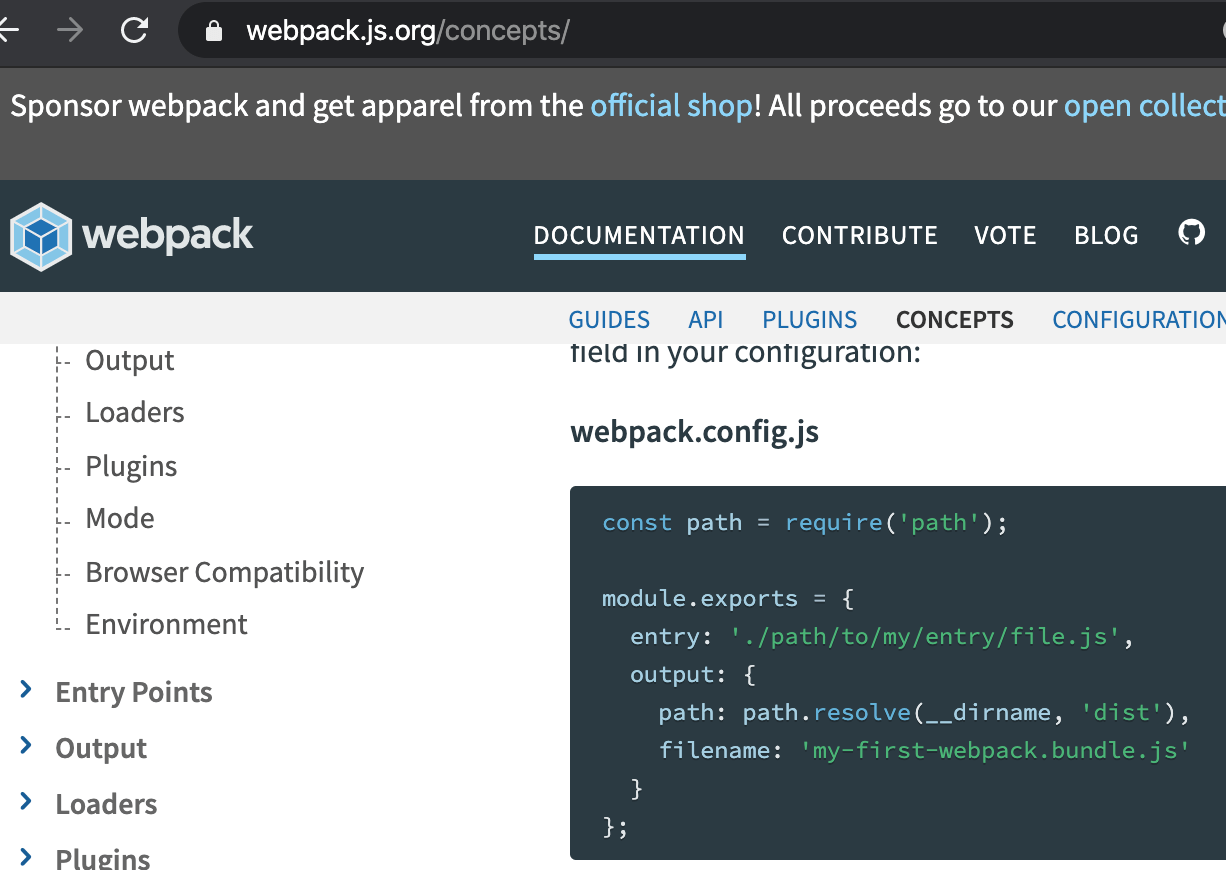Open the DOCUMENTATION nav tab

point(639,235)
